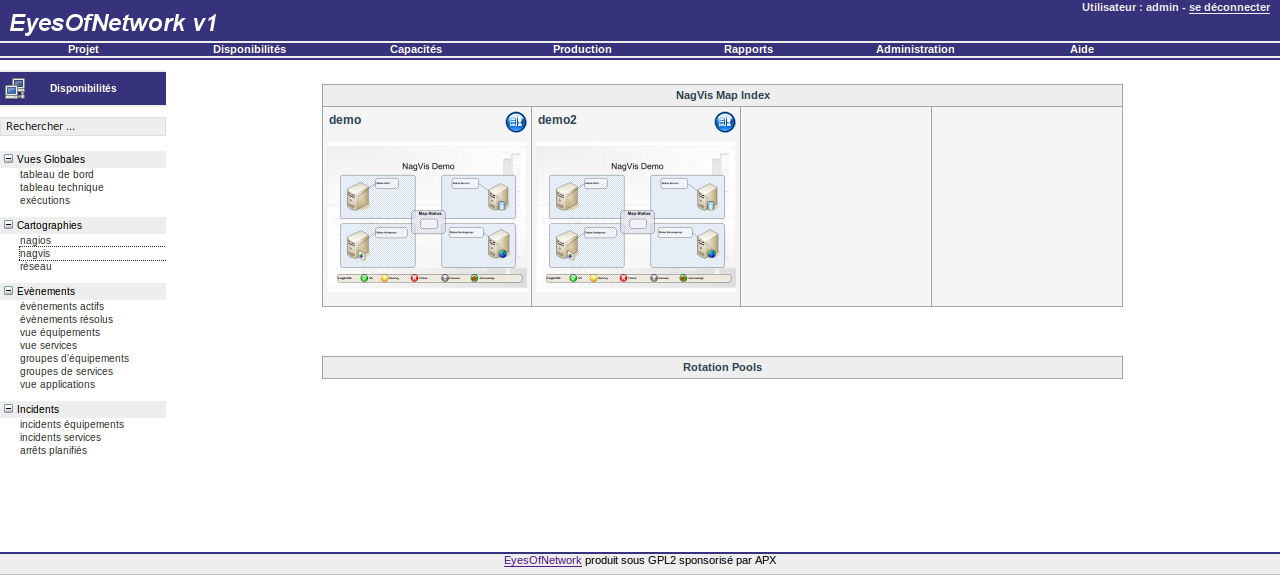Open the Aide menu

pyautogui.click(x=1082, y=49)
